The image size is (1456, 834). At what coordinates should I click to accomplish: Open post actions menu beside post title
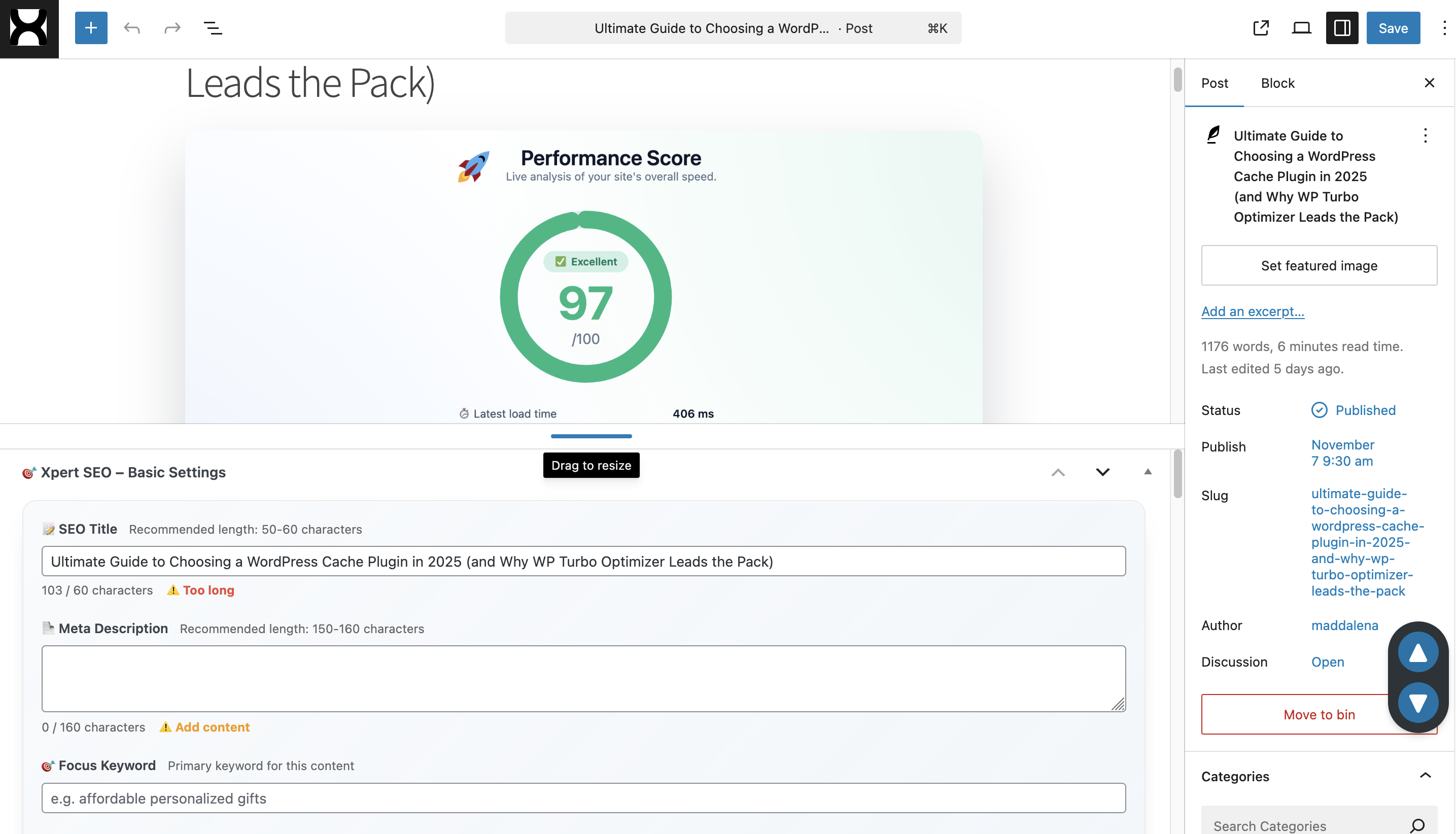click(x=1425, y=136)
